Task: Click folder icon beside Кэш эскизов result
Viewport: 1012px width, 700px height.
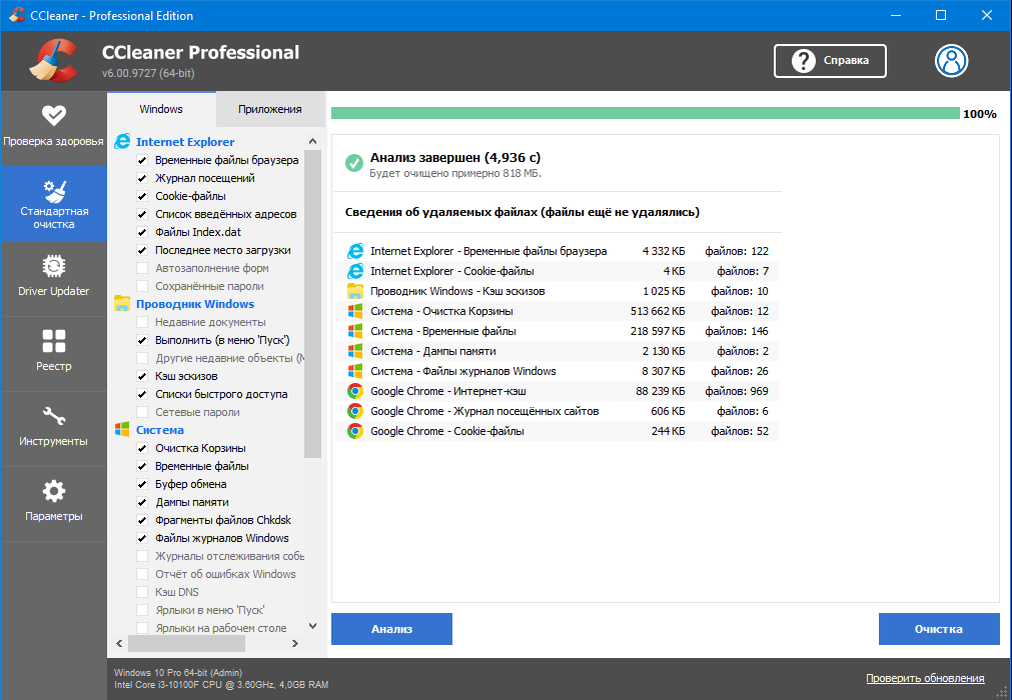Action: (355, 291)
